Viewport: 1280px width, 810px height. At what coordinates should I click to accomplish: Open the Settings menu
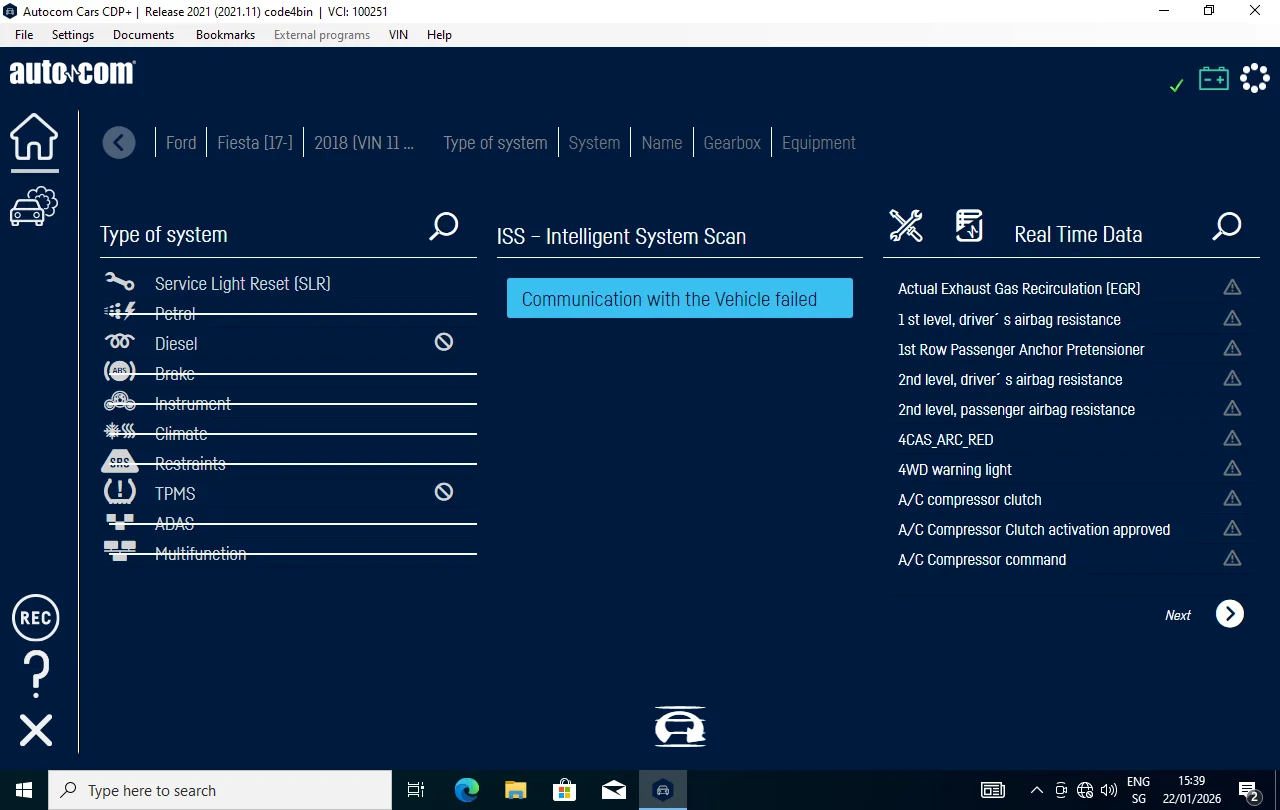click(x=73, y=35)
